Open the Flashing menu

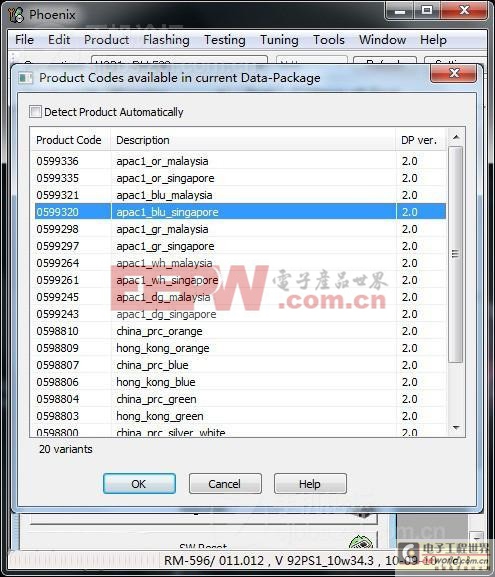click(166, 40)
